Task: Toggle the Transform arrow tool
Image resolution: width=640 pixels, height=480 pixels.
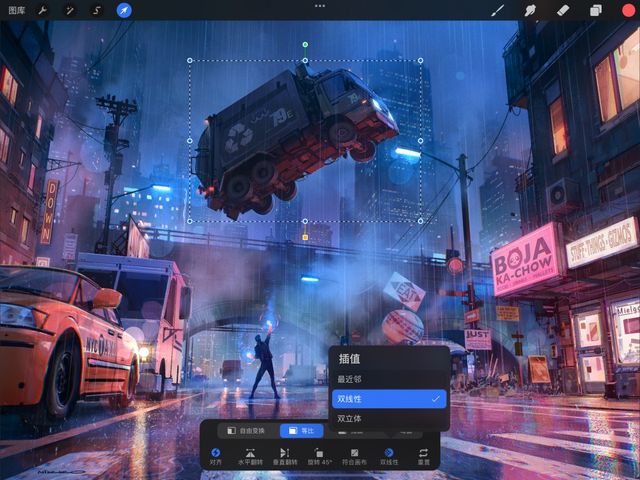Action: [x=124, y=10]
